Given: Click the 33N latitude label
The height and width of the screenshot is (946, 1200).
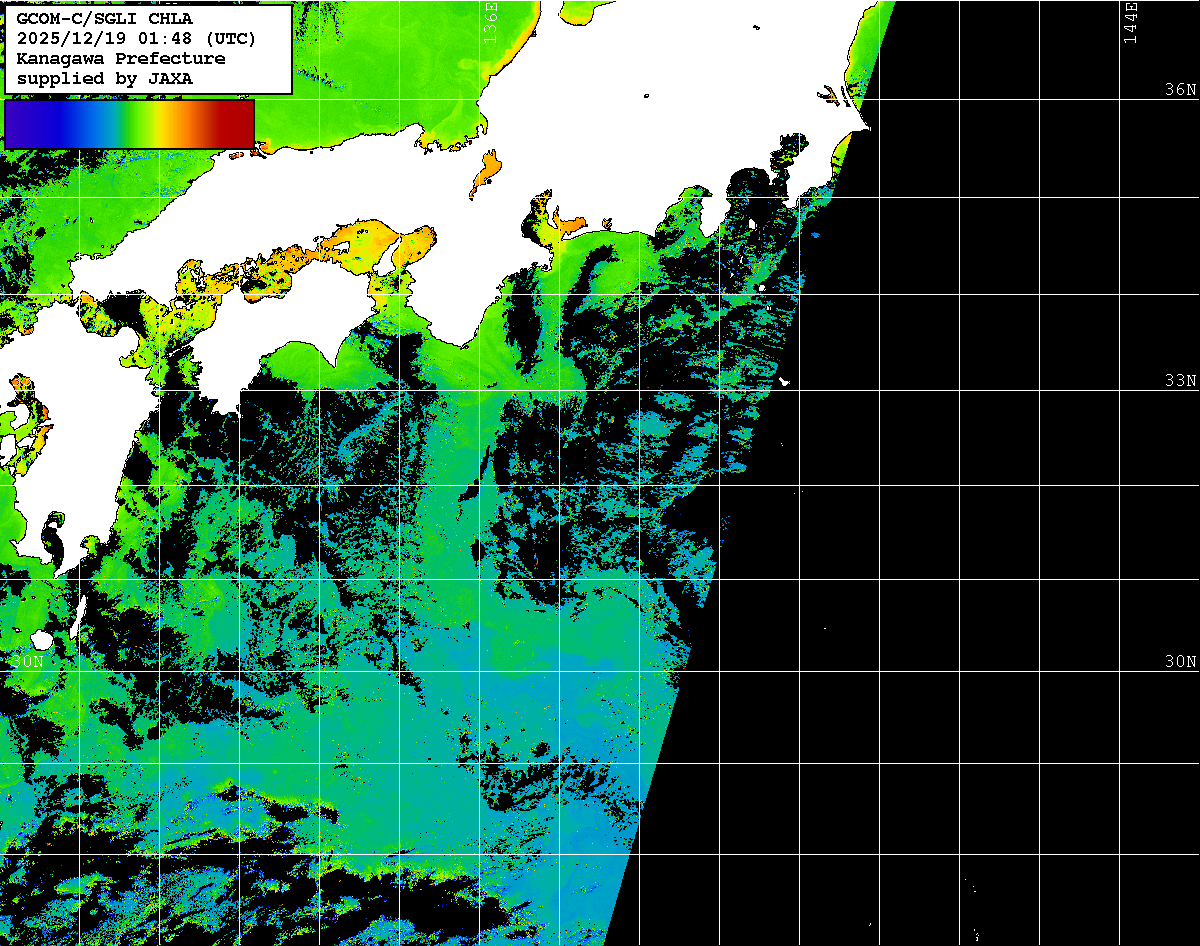Looking at the screenshot, I should pos(1180,381).
